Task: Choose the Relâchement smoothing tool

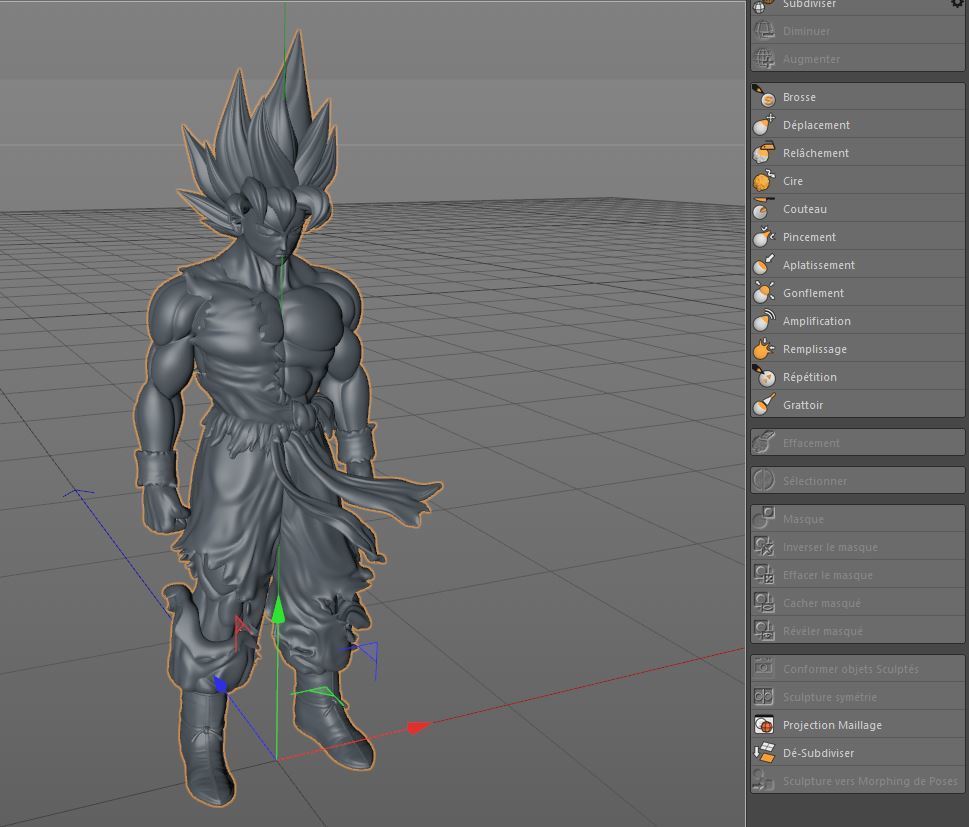Action: tap(857, 153)
